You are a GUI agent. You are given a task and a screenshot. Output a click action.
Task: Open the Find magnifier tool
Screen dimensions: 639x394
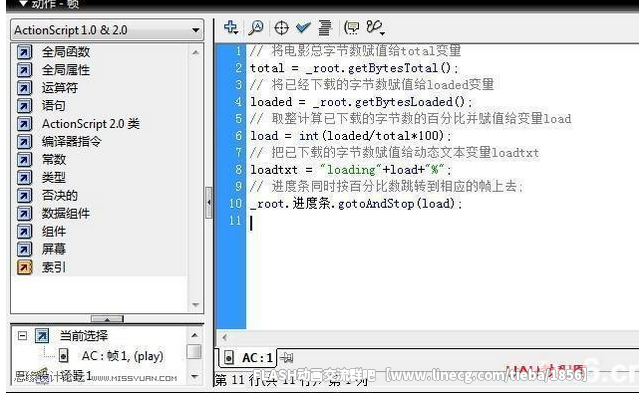pyautogui.click(x=256, y=27)
